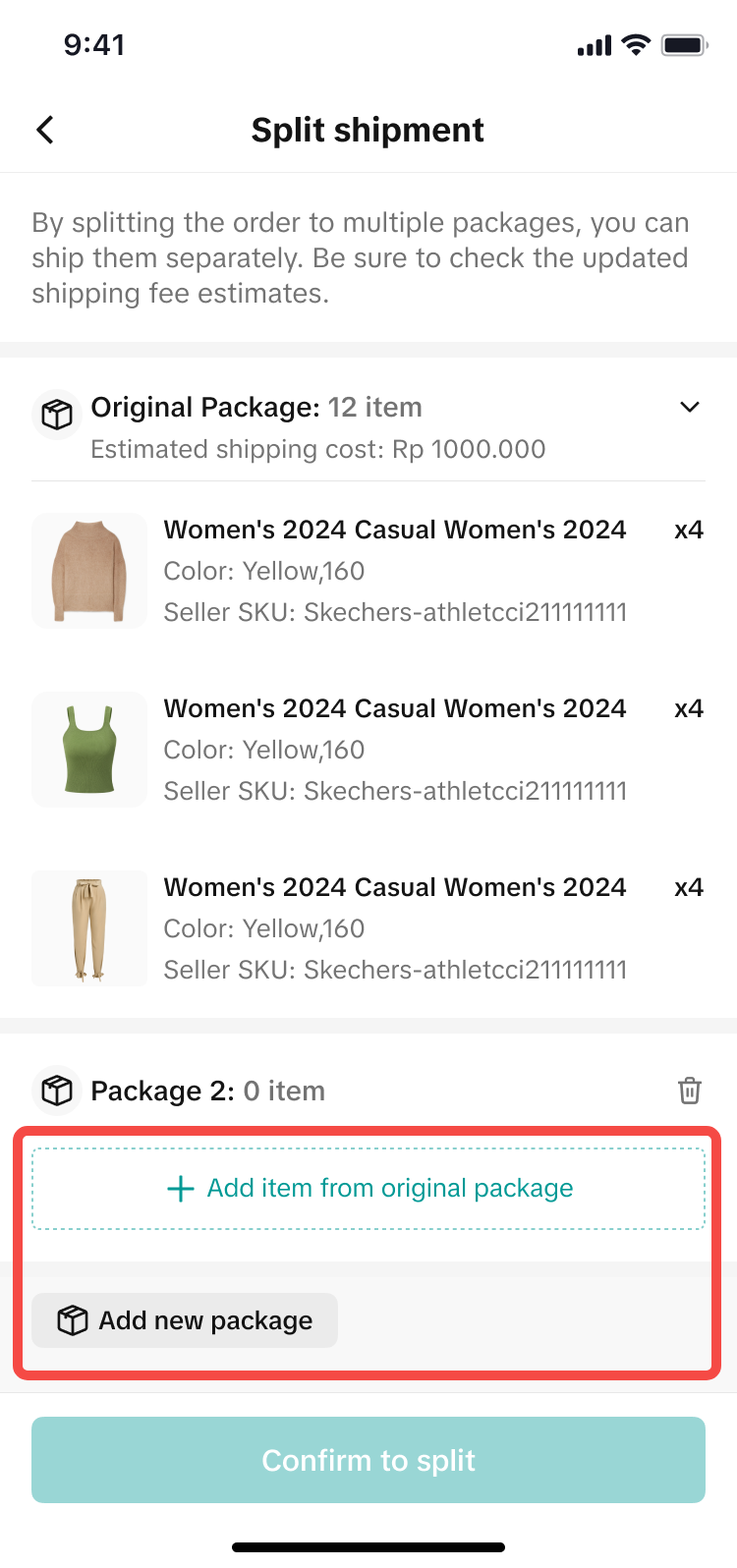Click the plus icon to add an item
Screen dimensions: 737x1568
point(181,1189)
